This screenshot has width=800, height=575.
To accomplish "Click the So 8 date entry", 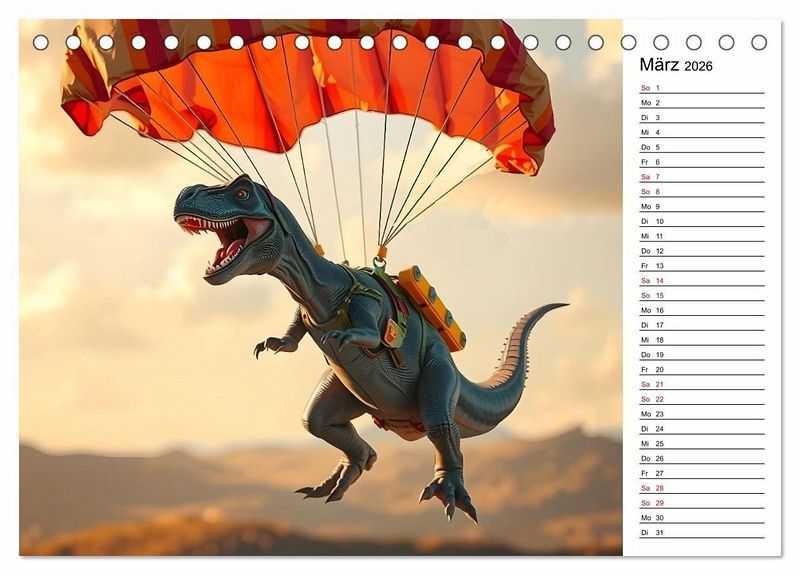I will click(x=701, y=192).
